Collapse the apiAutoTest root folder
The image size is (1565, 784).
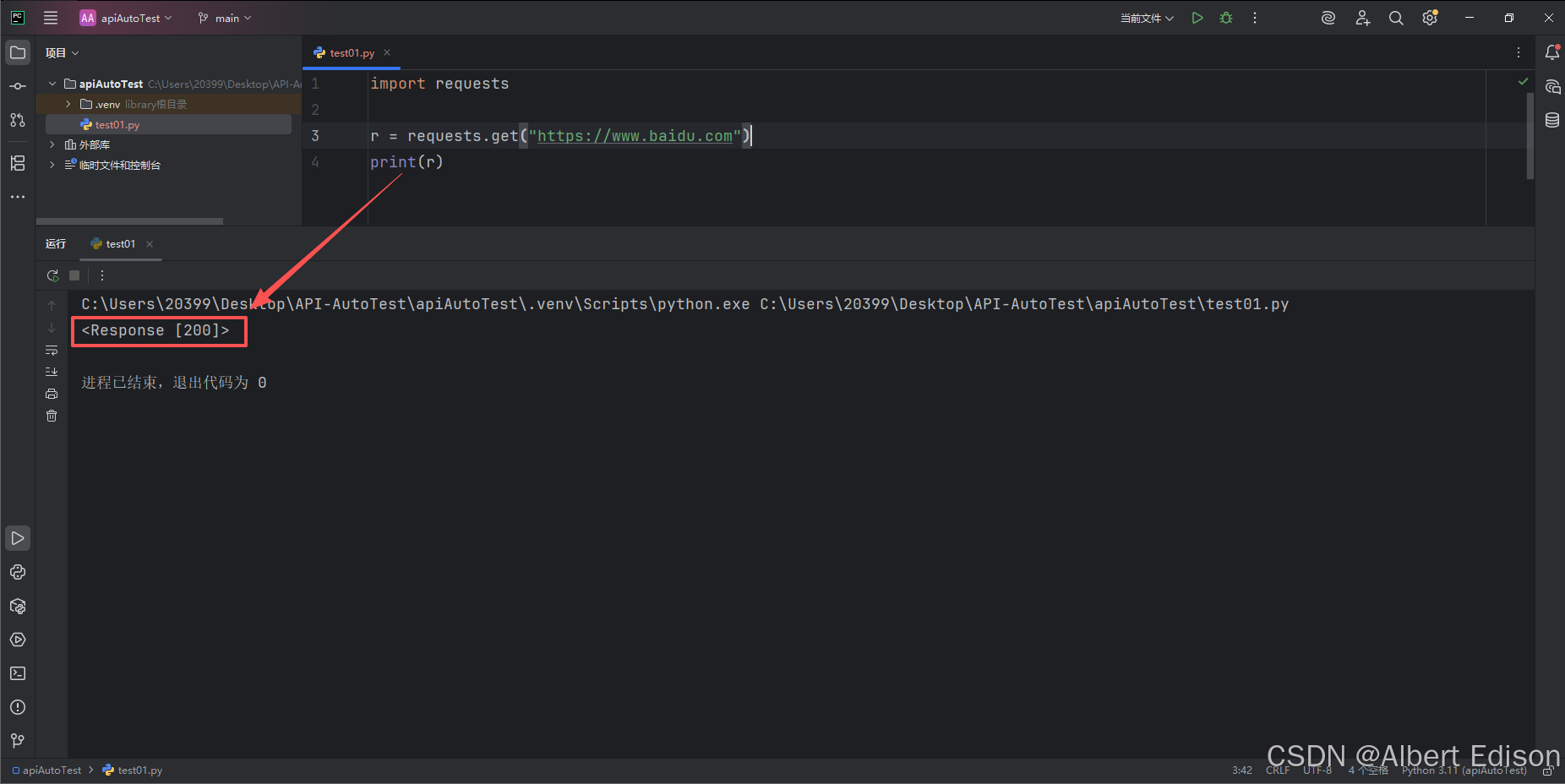pos(52,84)
